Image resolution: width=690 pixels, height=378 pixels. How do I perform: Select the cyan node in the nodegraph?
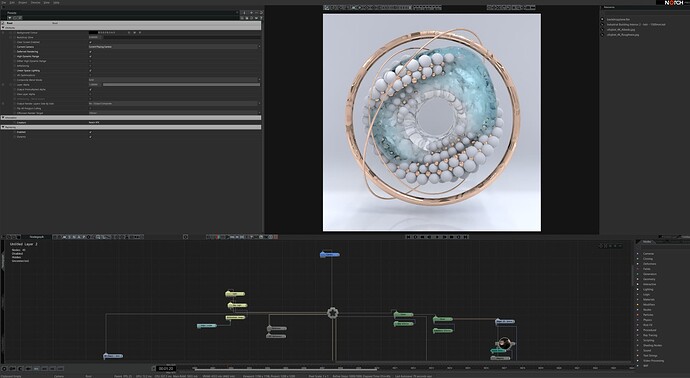coord(206,326)
